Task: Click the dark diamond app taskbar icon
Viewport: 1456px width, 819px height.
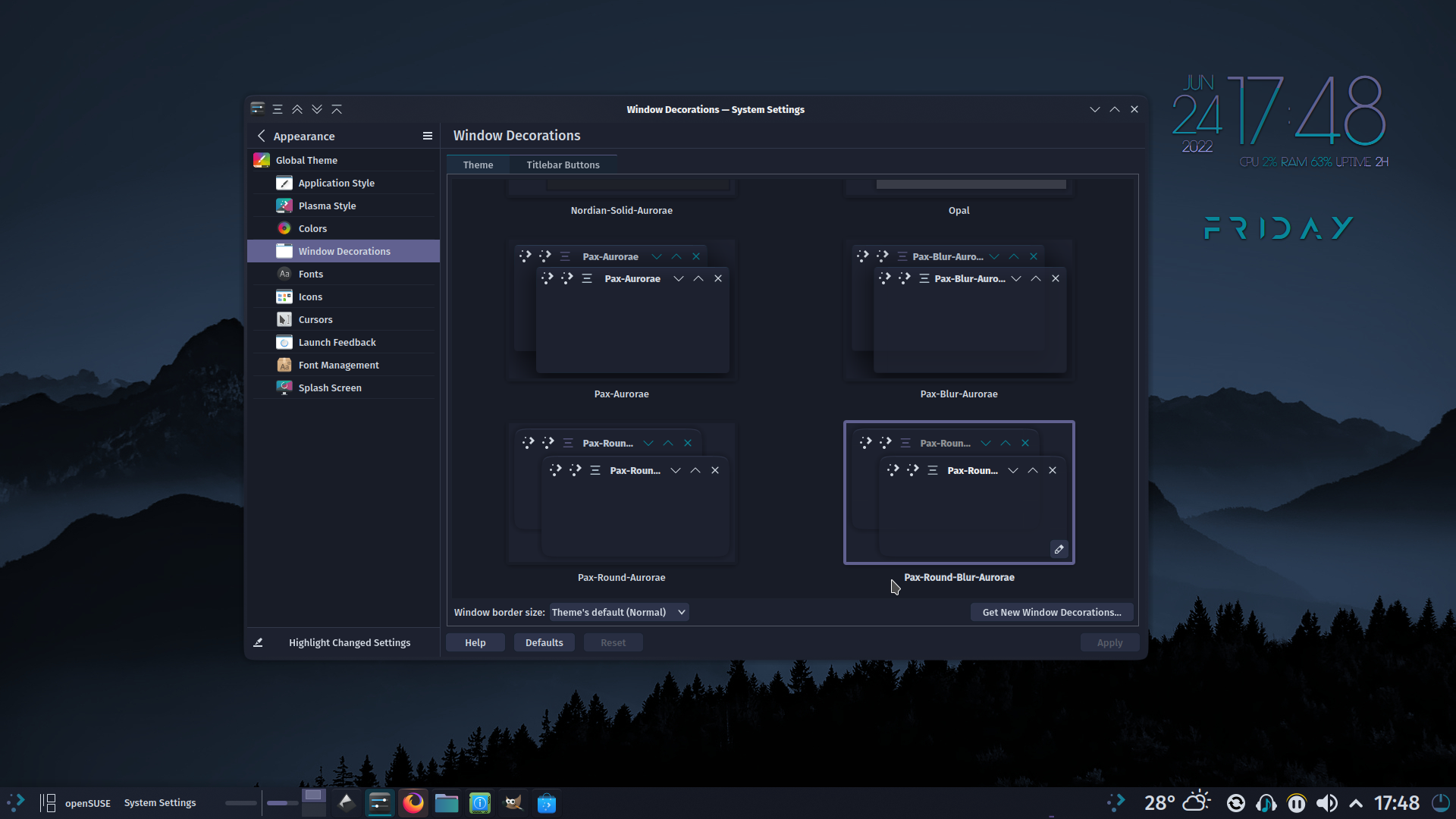Action: [x=347, y=802]
